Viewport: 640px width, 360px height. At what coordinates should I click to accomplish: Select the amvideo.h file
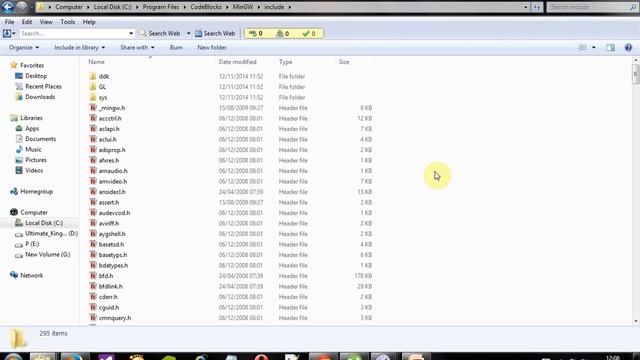click(x=113, y=182)
